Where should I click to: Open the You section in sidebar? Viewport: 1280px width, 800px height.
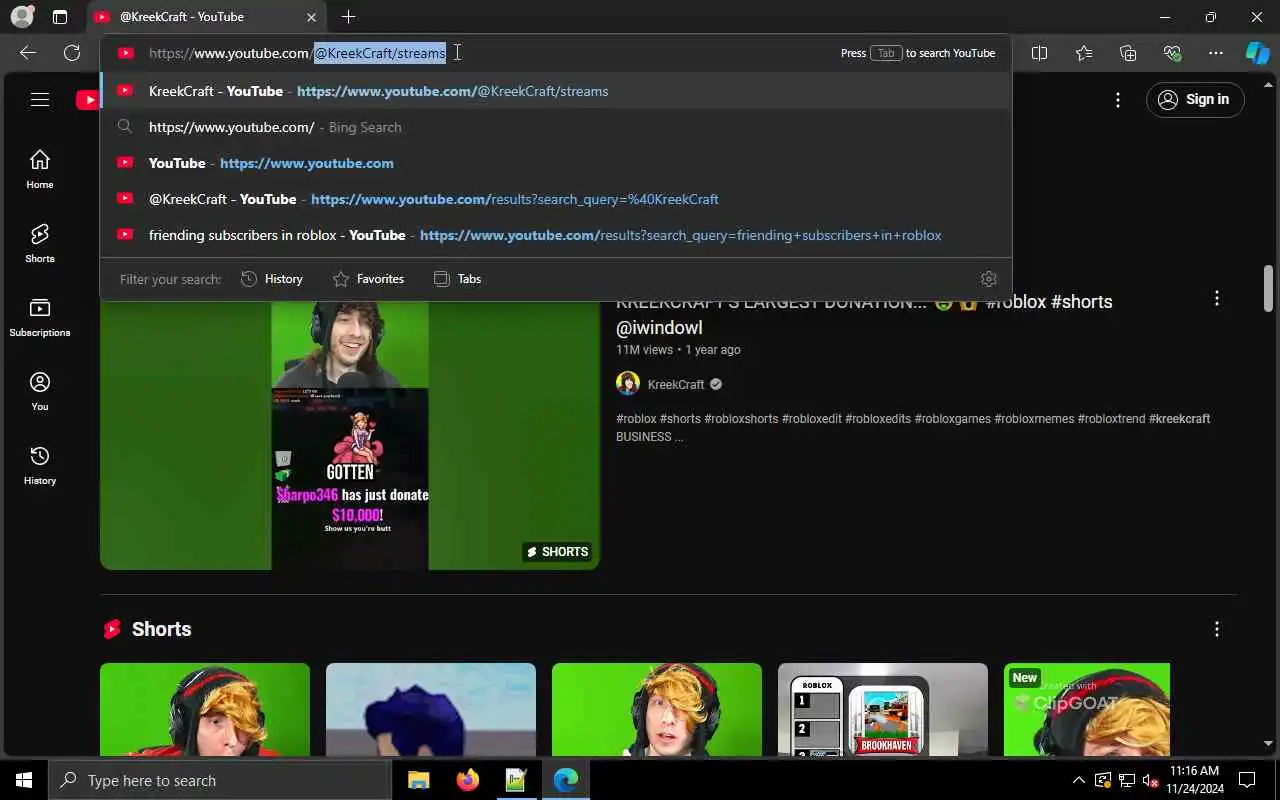point(40,391)
